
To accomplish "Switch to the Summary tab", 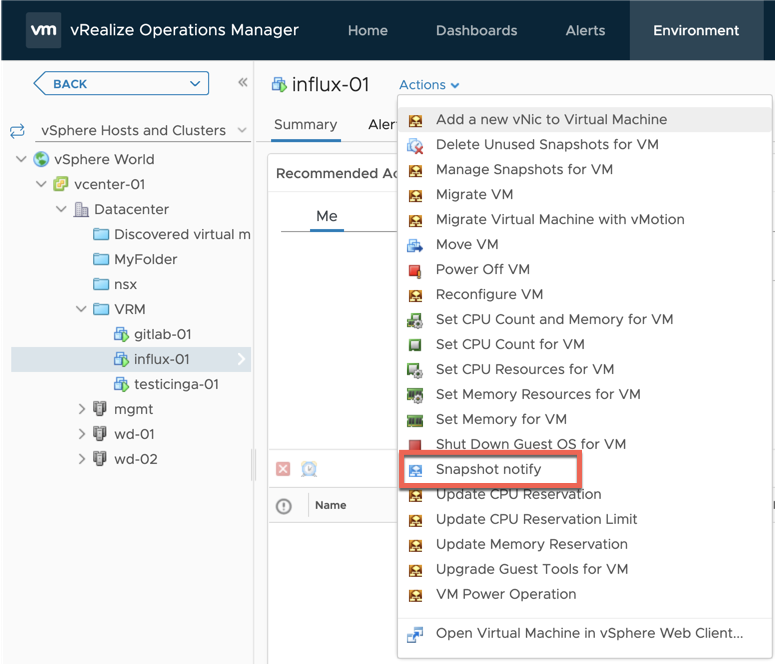I will pos(305,125).
